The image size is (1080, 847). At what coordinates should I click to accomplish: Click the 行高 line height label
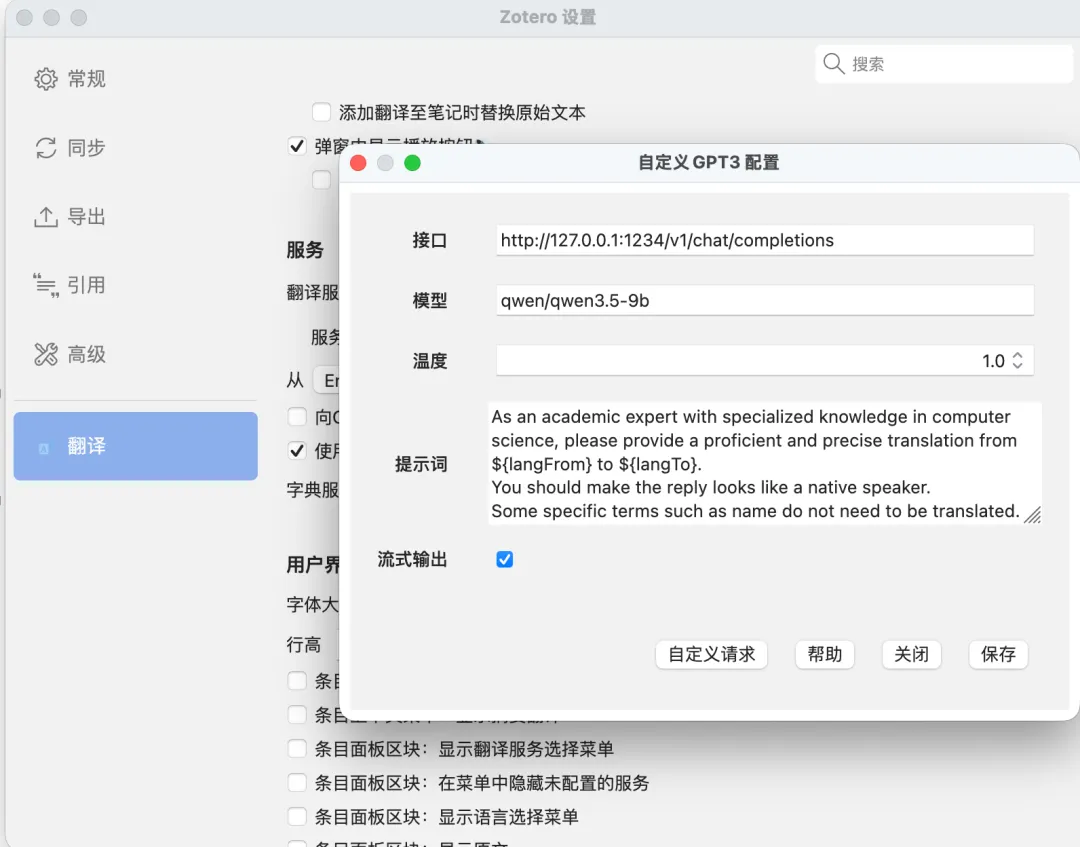(x=304, y=645)
